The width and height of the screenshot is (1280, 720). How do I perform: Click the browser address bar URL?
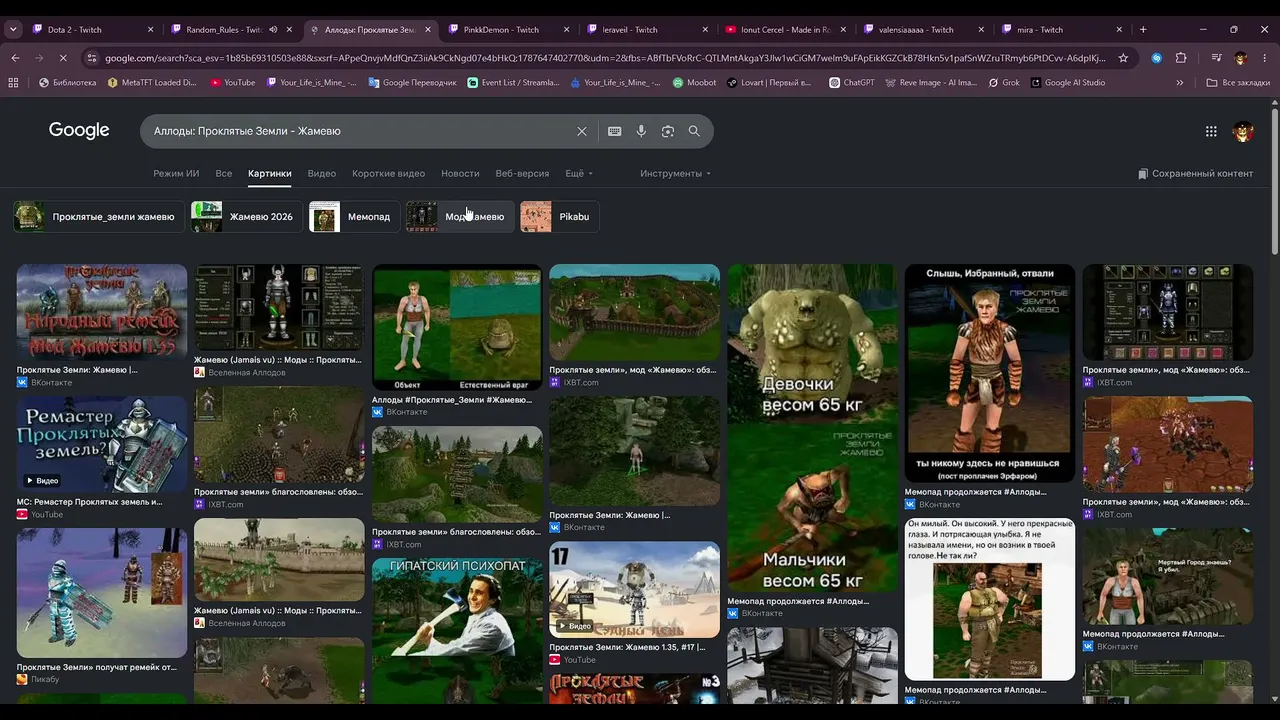(x=605, y=58)
